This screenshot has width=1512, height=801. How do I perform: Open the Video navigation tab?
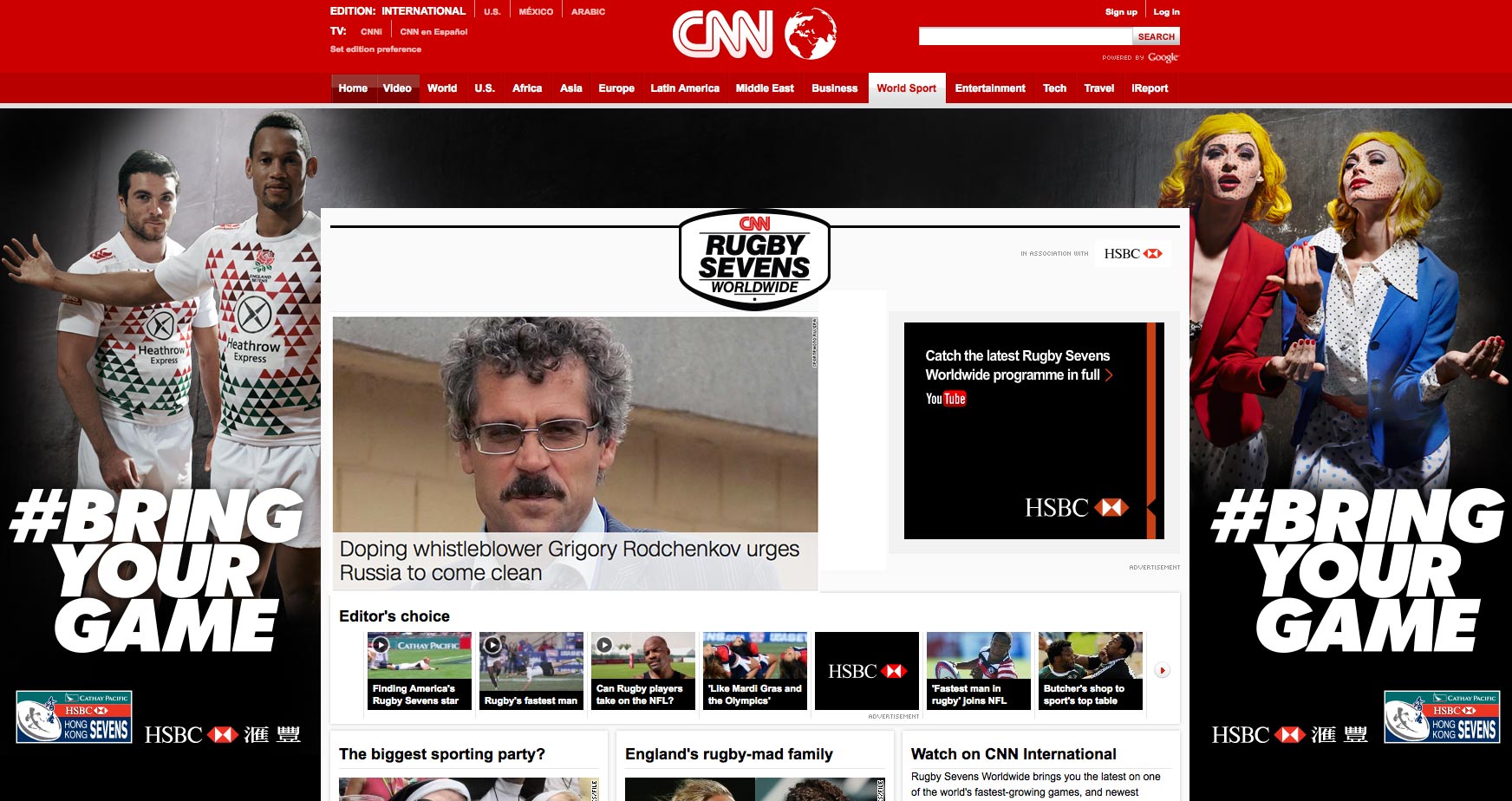(x=397, y=88)
